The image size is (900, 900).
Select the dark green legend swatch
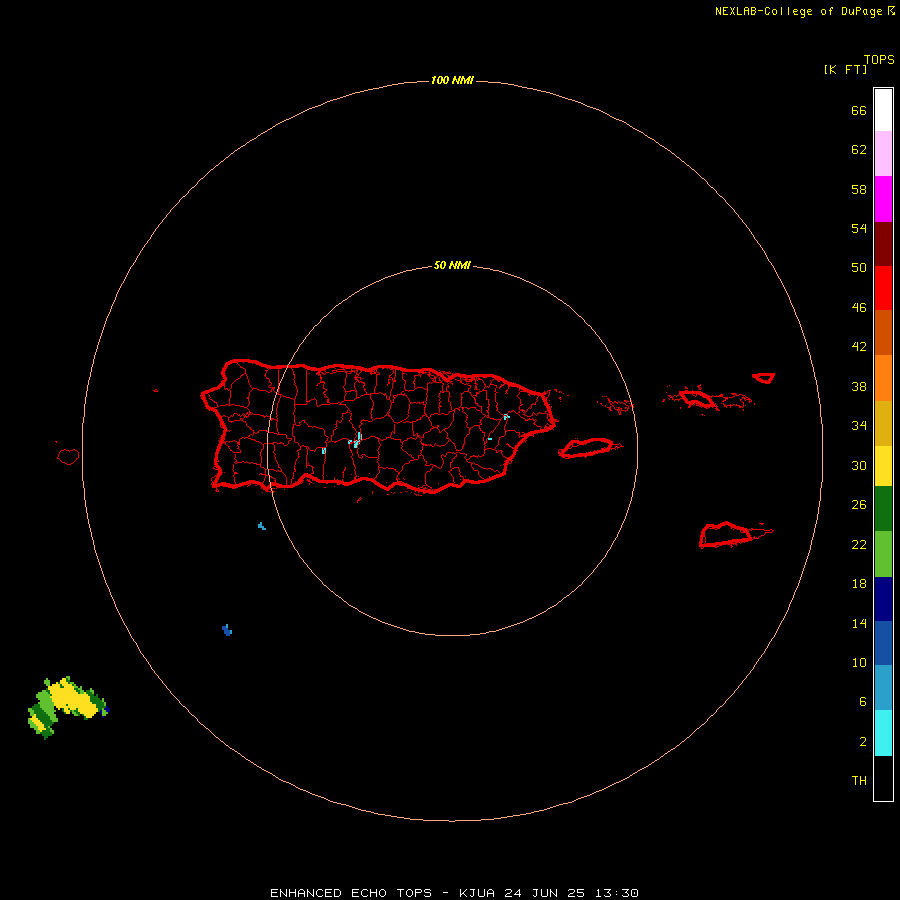point(883,509)
